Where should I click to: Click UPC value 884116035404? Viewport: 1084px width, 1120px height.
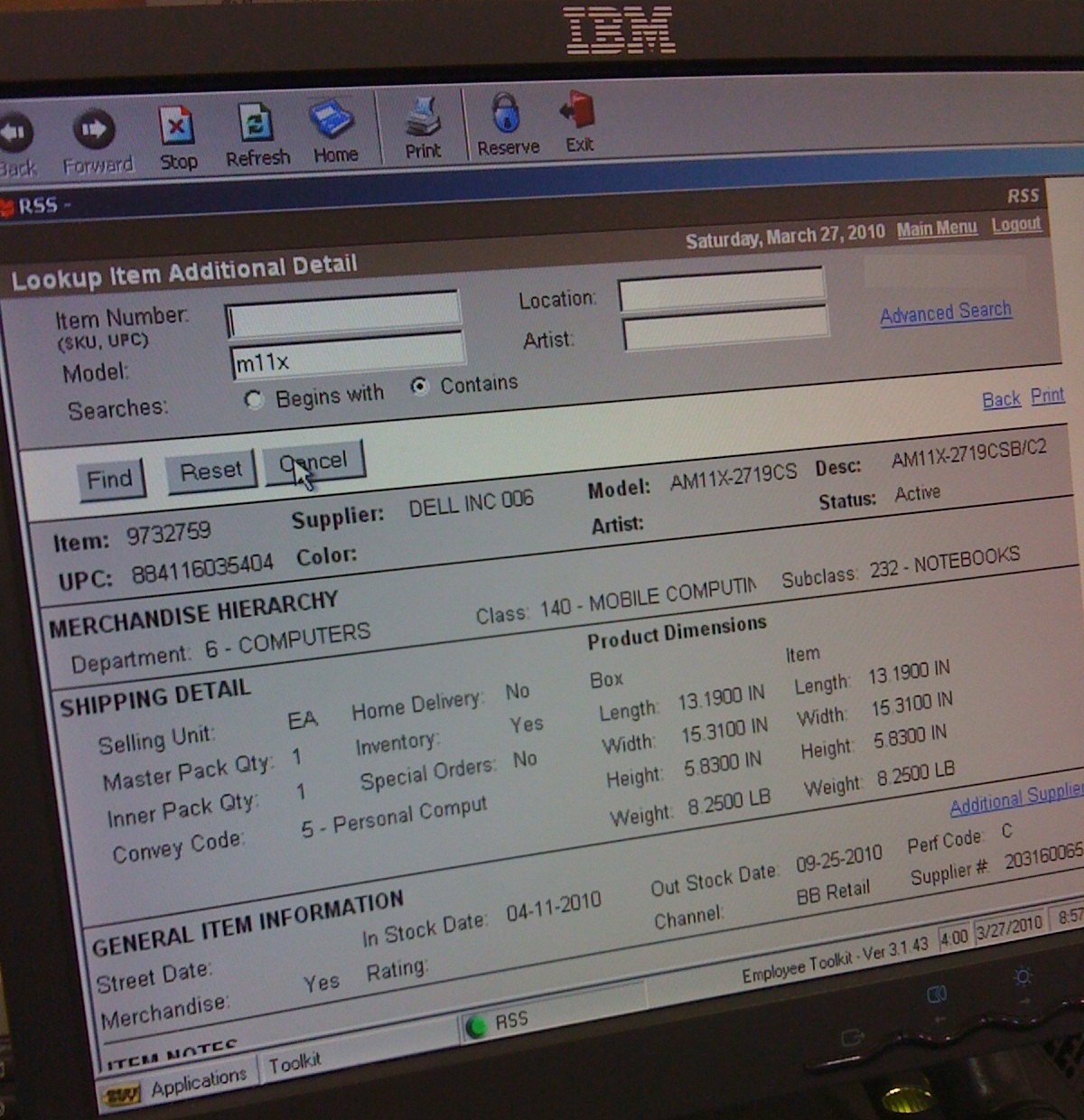[202, 569]
